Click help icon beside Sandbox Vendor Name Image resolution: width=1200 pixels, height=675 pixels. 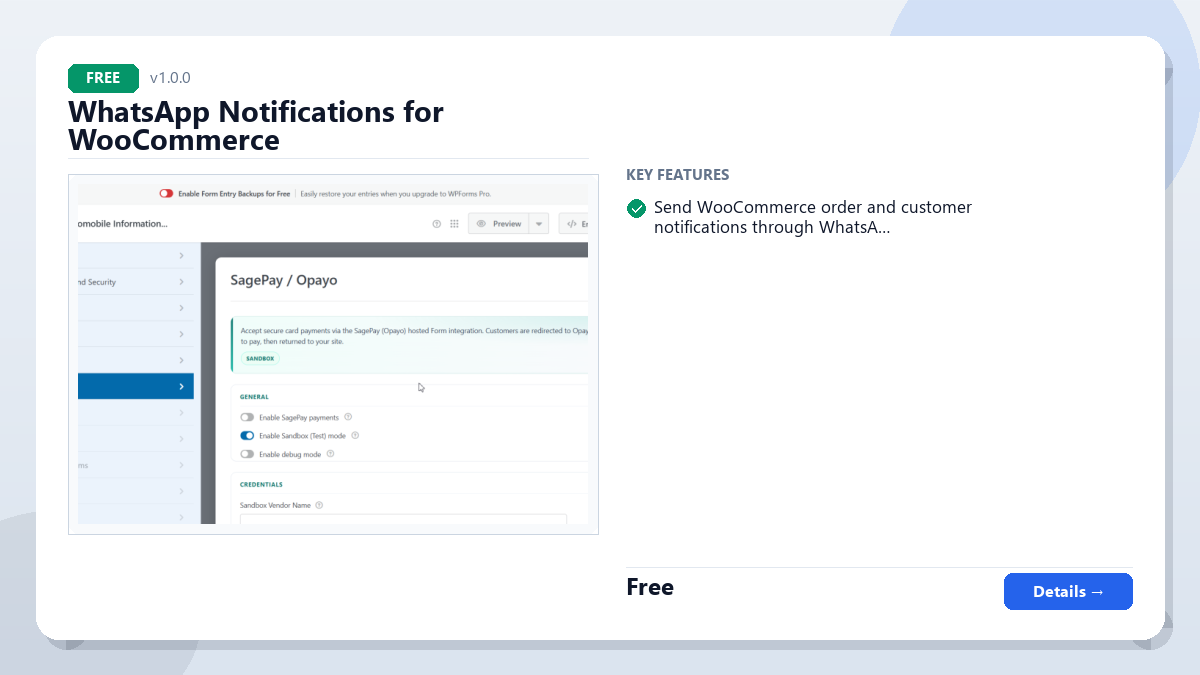(x=319, y=506)
